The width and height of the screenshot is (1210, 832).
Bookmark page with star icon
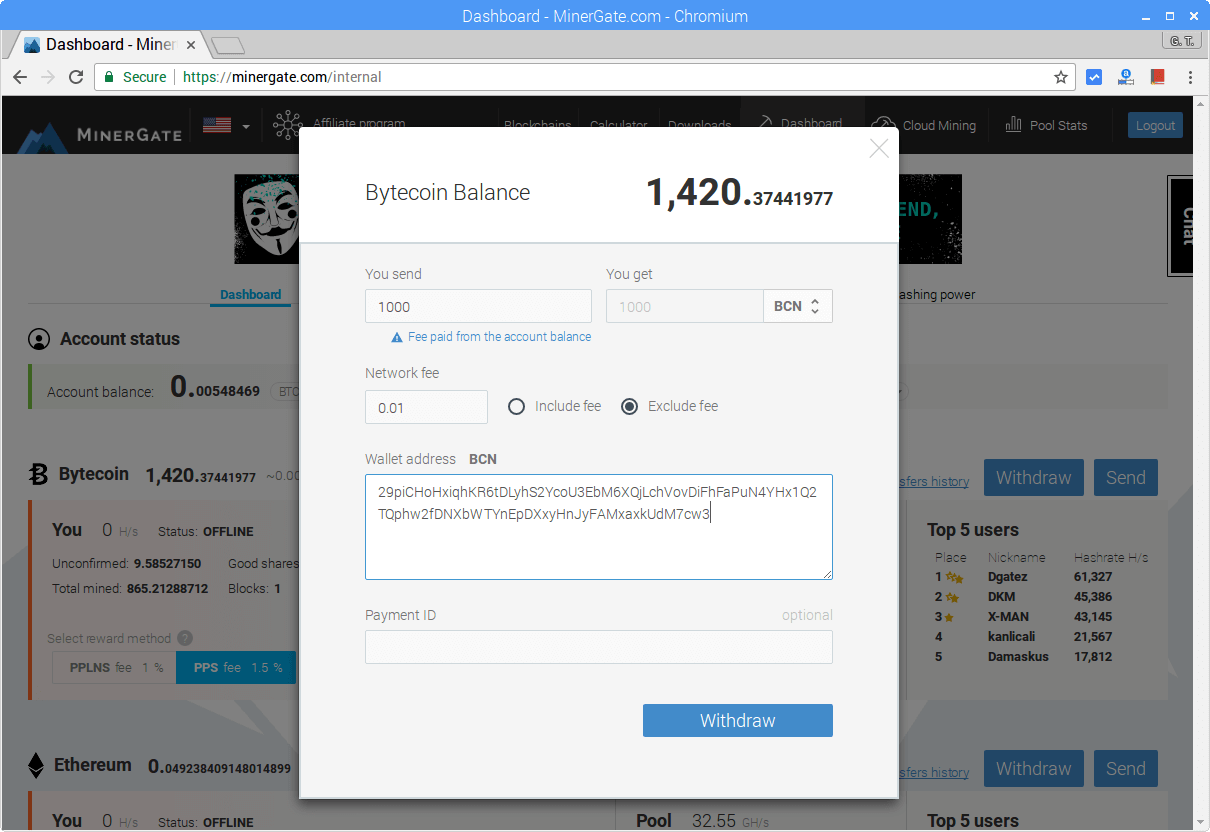pos(1060,77)
